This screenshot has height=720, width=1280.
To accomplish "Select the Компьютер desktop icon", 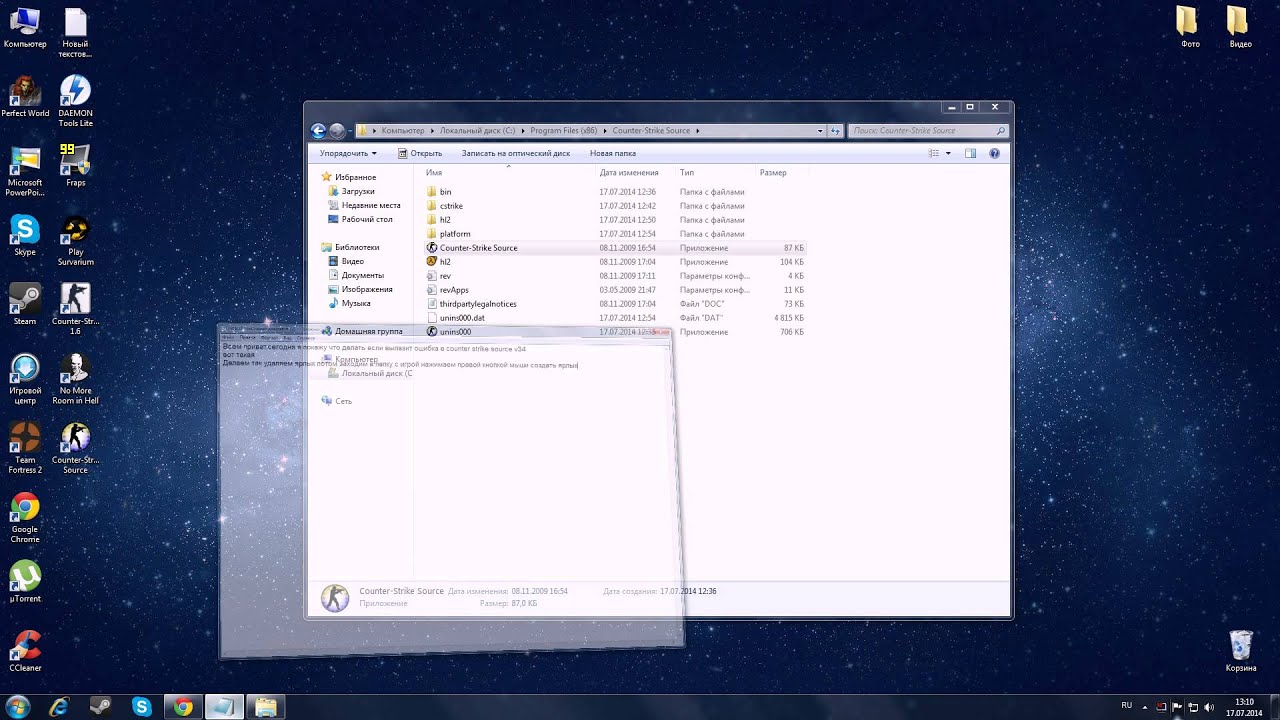I will [25, 28].
